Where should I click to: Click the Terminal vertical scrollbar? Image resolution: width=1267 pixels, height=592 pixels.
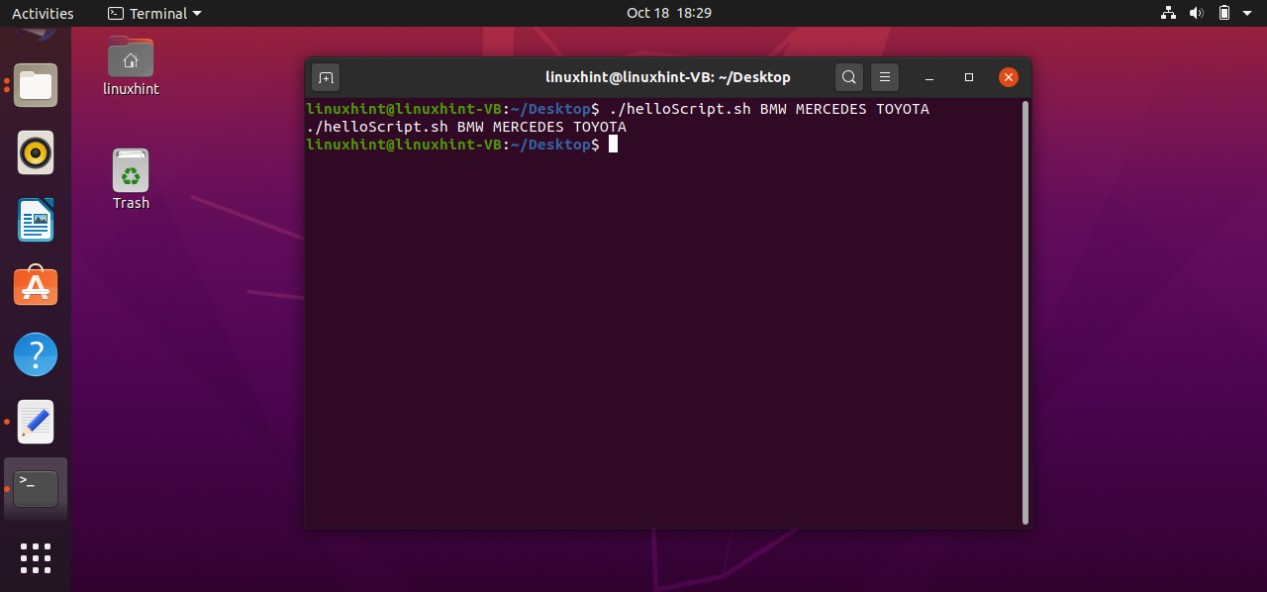click(x=1025, y=311)
